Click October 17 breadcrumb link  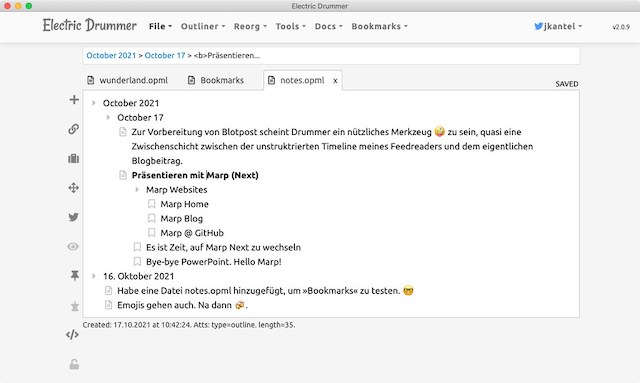click(x=165, y=56)
